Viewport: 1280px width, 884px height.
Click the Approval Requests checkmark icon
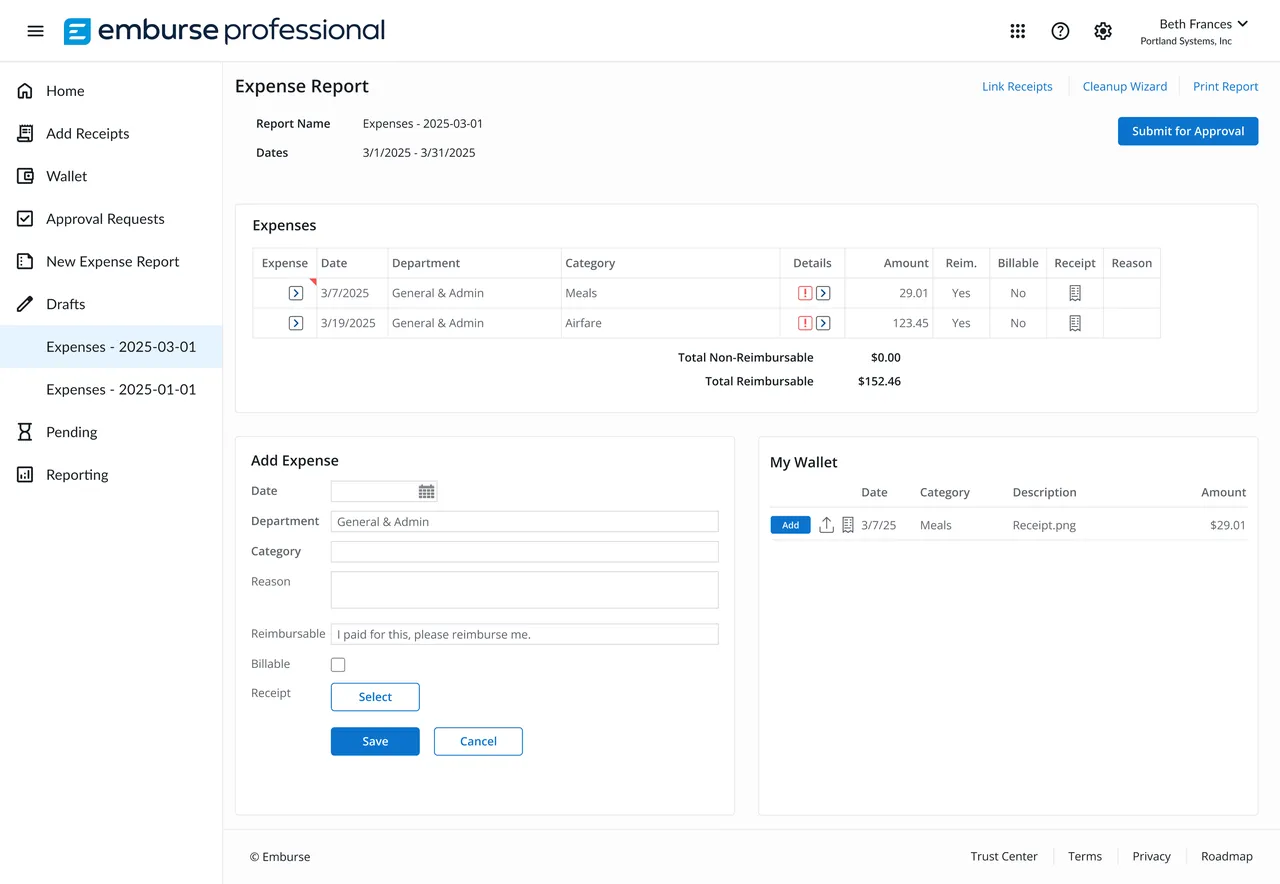[x=25, y=218]
